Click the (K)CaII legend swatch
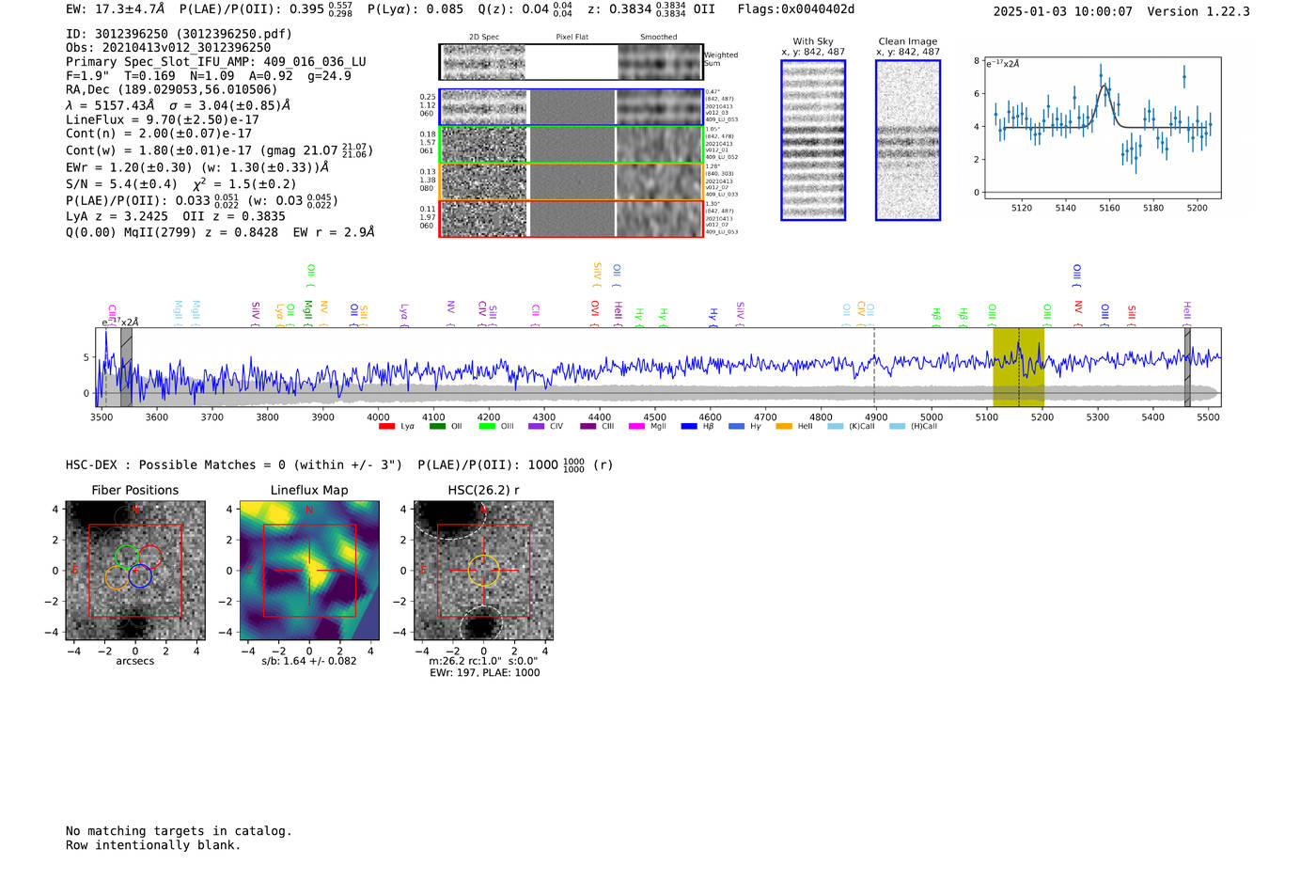Image resolution: width=1316 pixels, height=896 pixels. pyautogui.click(x=836, y=427)
